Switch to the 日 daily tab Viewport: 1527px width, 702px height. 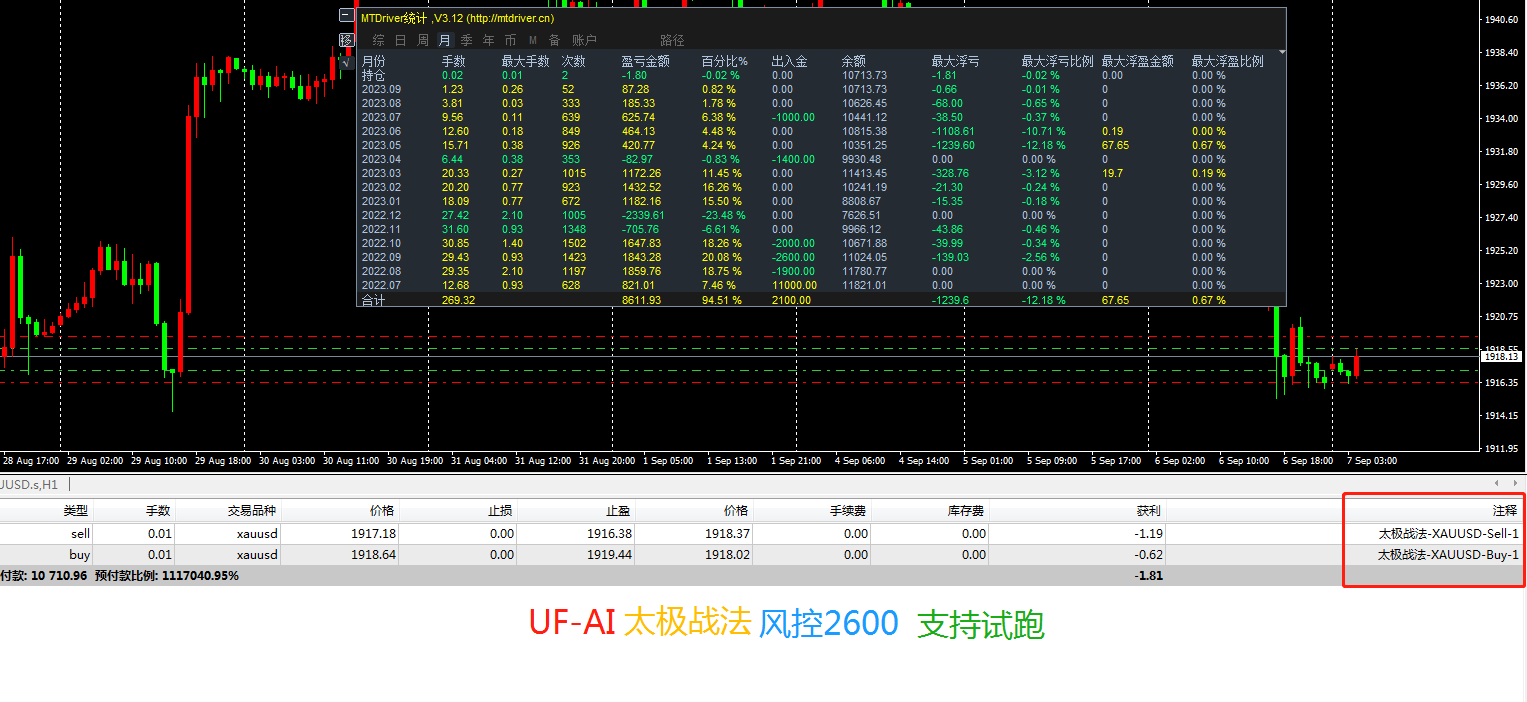pos(400,41)
